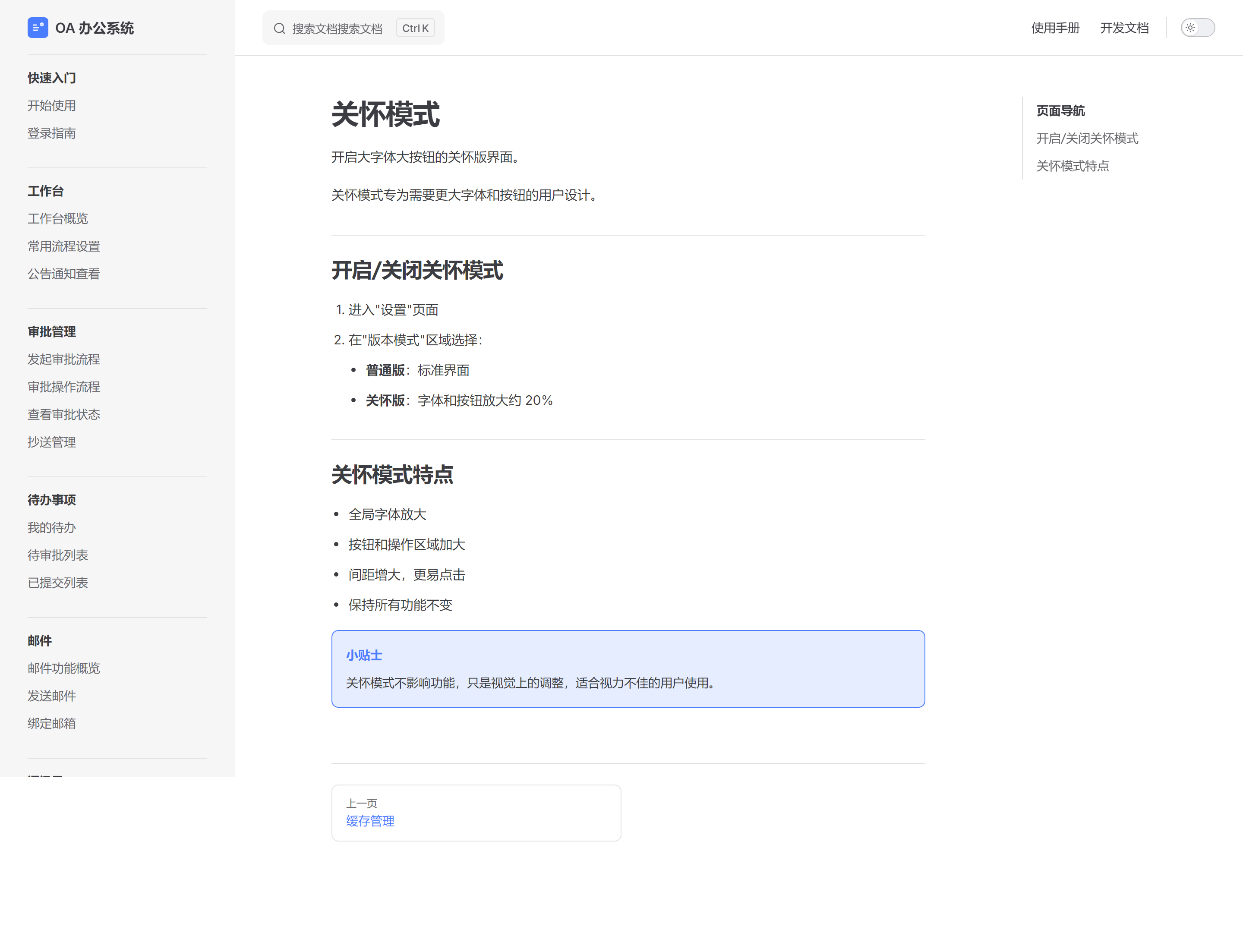Viewport: 1243px width, 952px height.
Task: Click the 按钮和操作区域加大 bullet text
Action: coord(407,544)
